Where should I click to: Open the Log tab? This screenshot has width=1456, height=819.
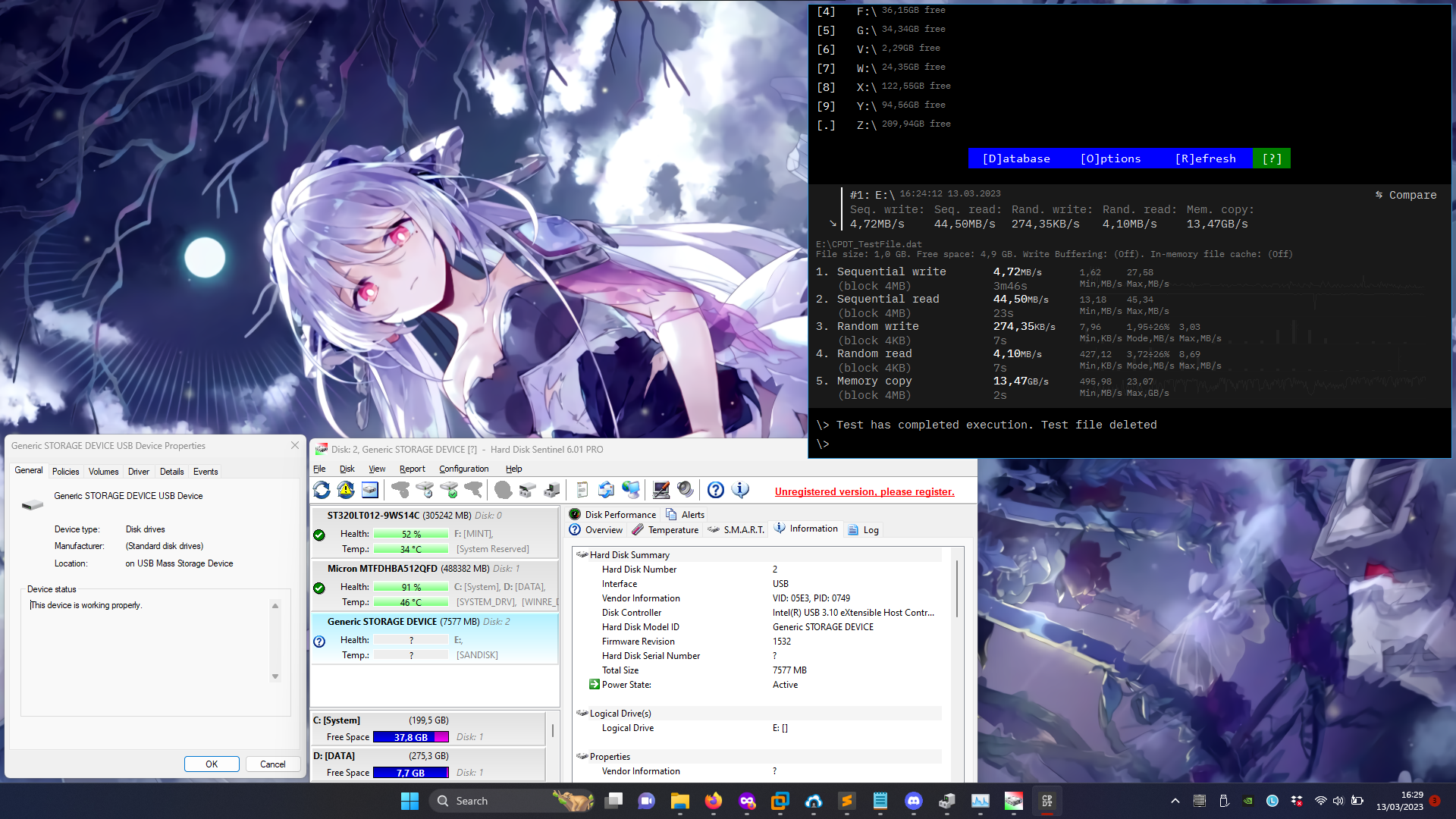tap(863, 529)
